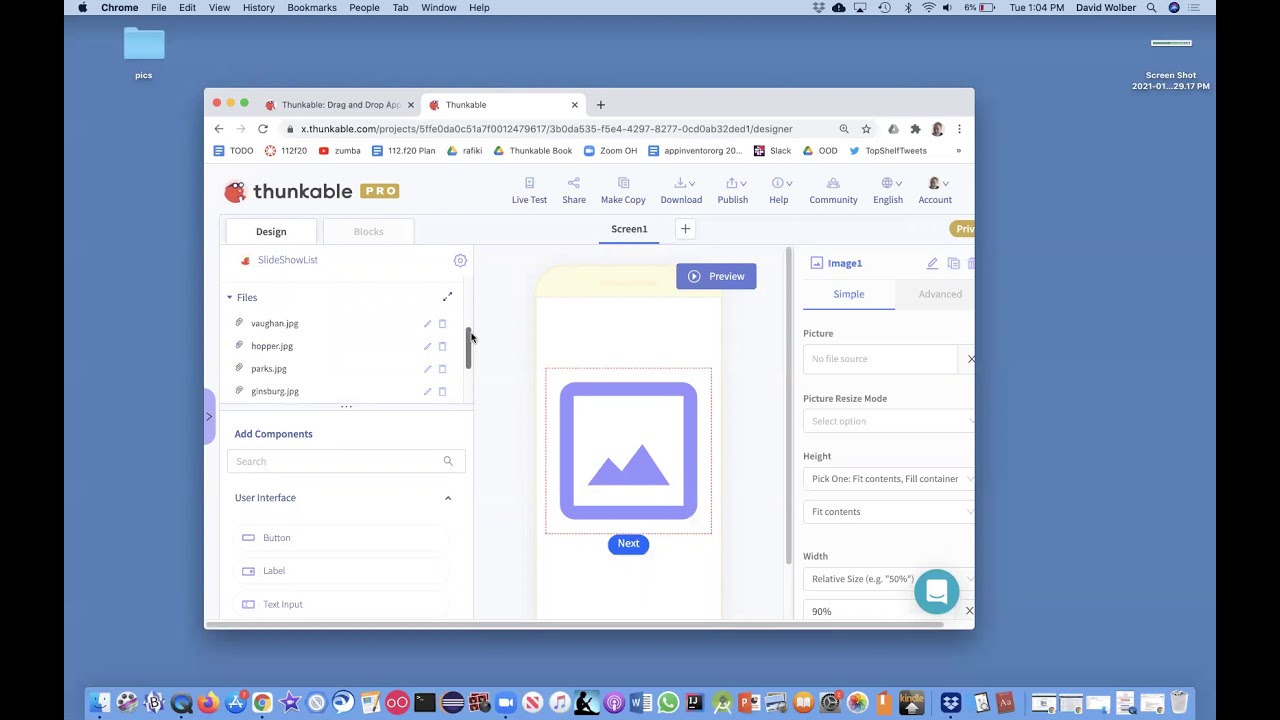Click the files list scrollbar

tap(468, 347)
